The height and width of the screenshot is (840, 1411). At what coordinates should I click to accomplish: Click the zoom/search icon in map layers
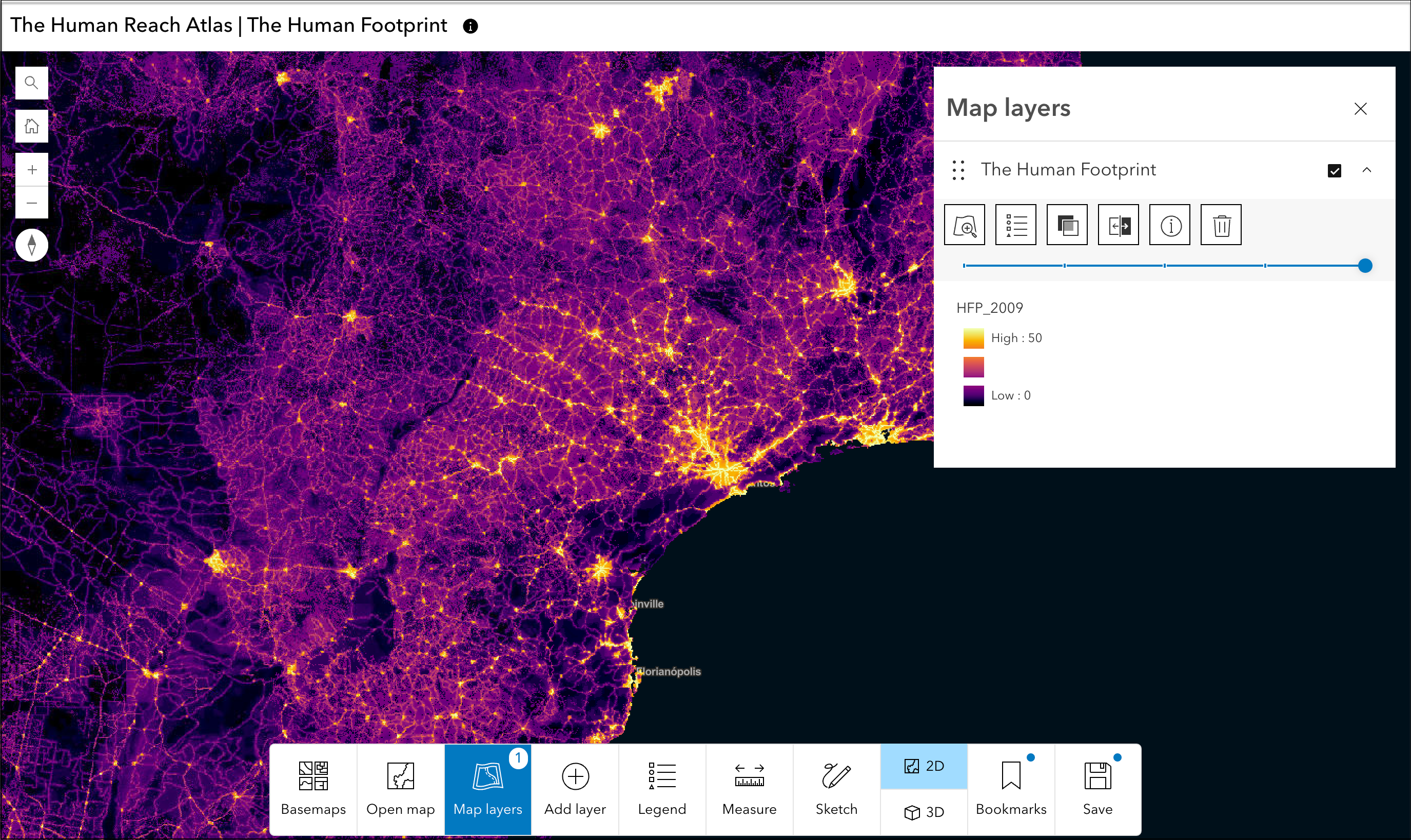point(967,224)
